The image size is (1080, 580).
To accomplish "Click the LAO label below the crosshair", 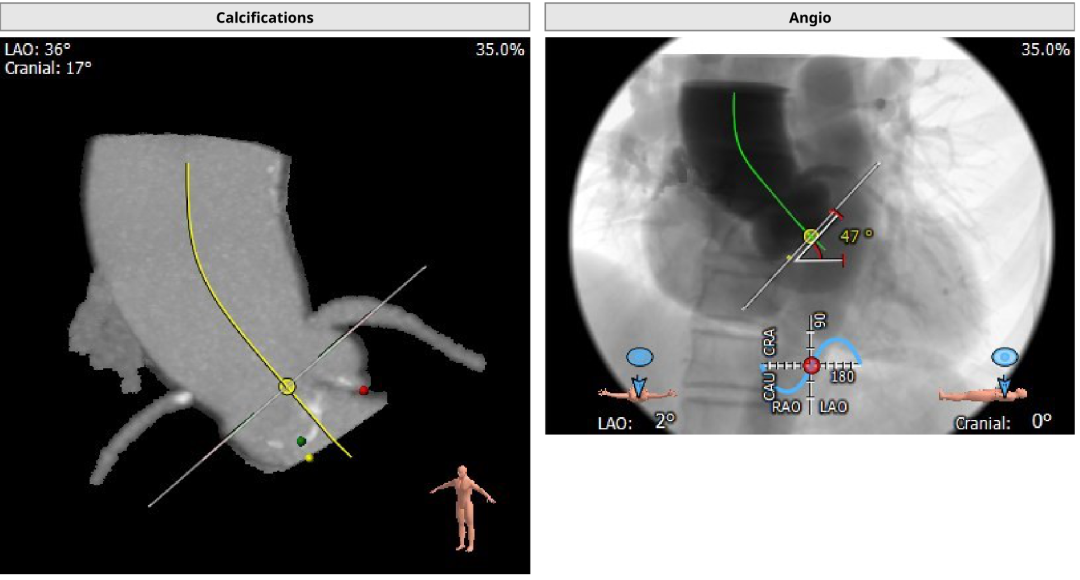I will click(x=833, y=407).
